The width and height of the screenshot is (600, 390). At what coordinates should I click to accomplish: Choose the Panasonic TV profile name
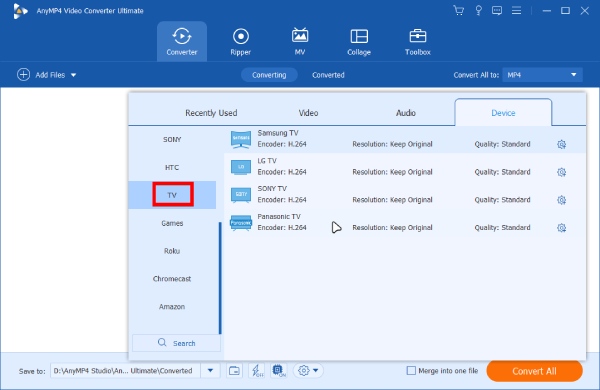click(279, 217)
